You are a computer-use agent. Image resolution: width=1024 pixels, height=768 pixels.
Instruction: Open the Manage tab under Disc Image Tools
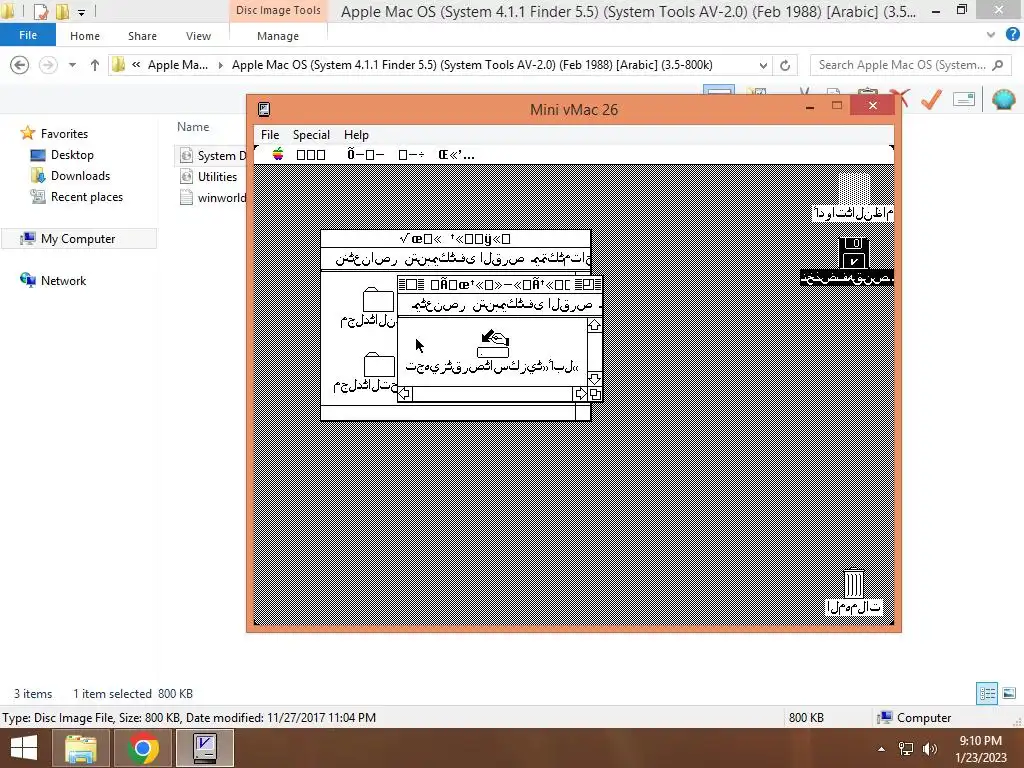pyautogui.click(x=278, y=36)
